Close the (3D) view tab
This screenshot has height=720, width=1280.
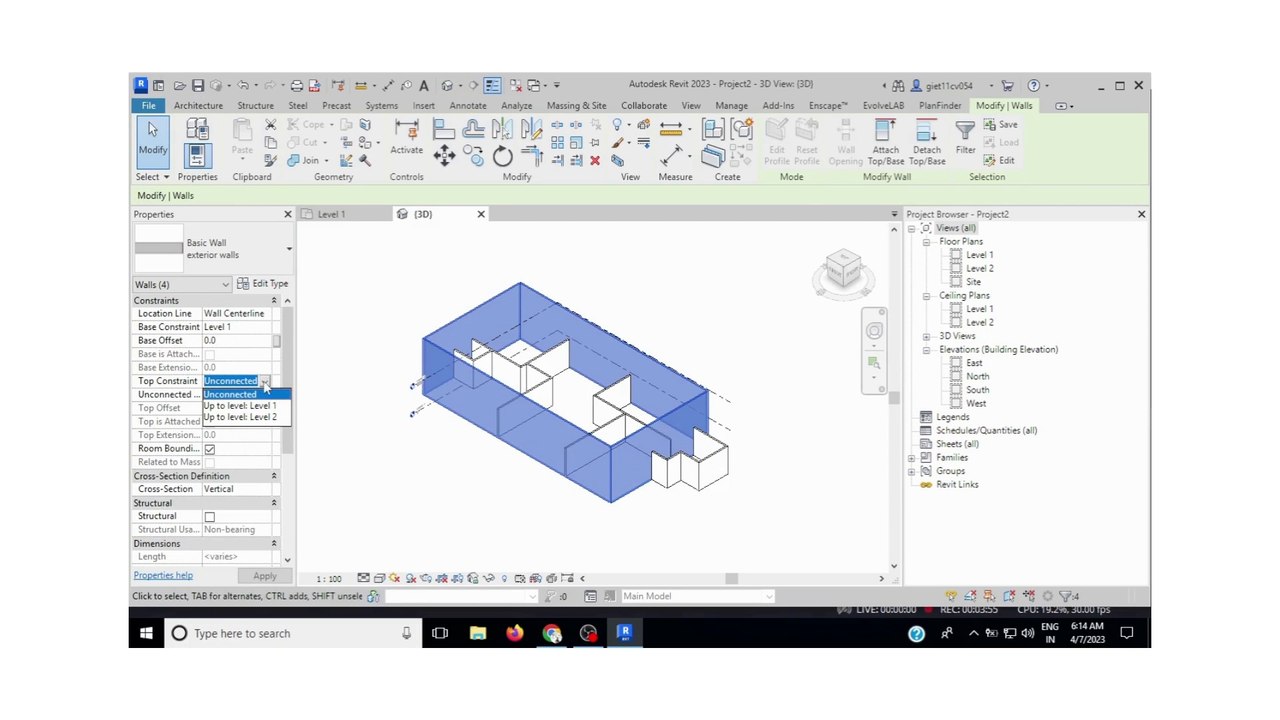click(x=481, y=214)
